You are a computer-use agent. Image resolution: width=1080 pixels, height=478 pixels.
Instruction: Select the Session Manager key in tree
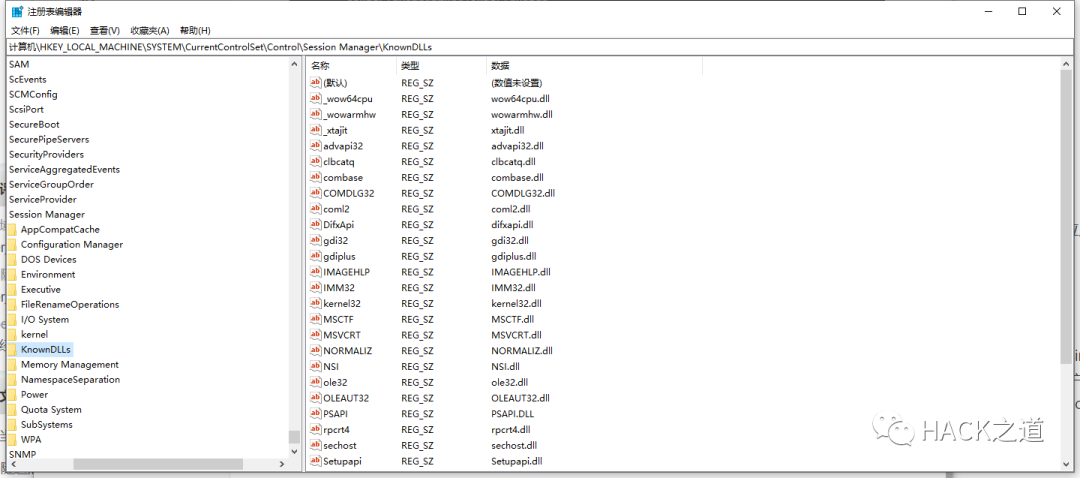click(x=47, y=214)
